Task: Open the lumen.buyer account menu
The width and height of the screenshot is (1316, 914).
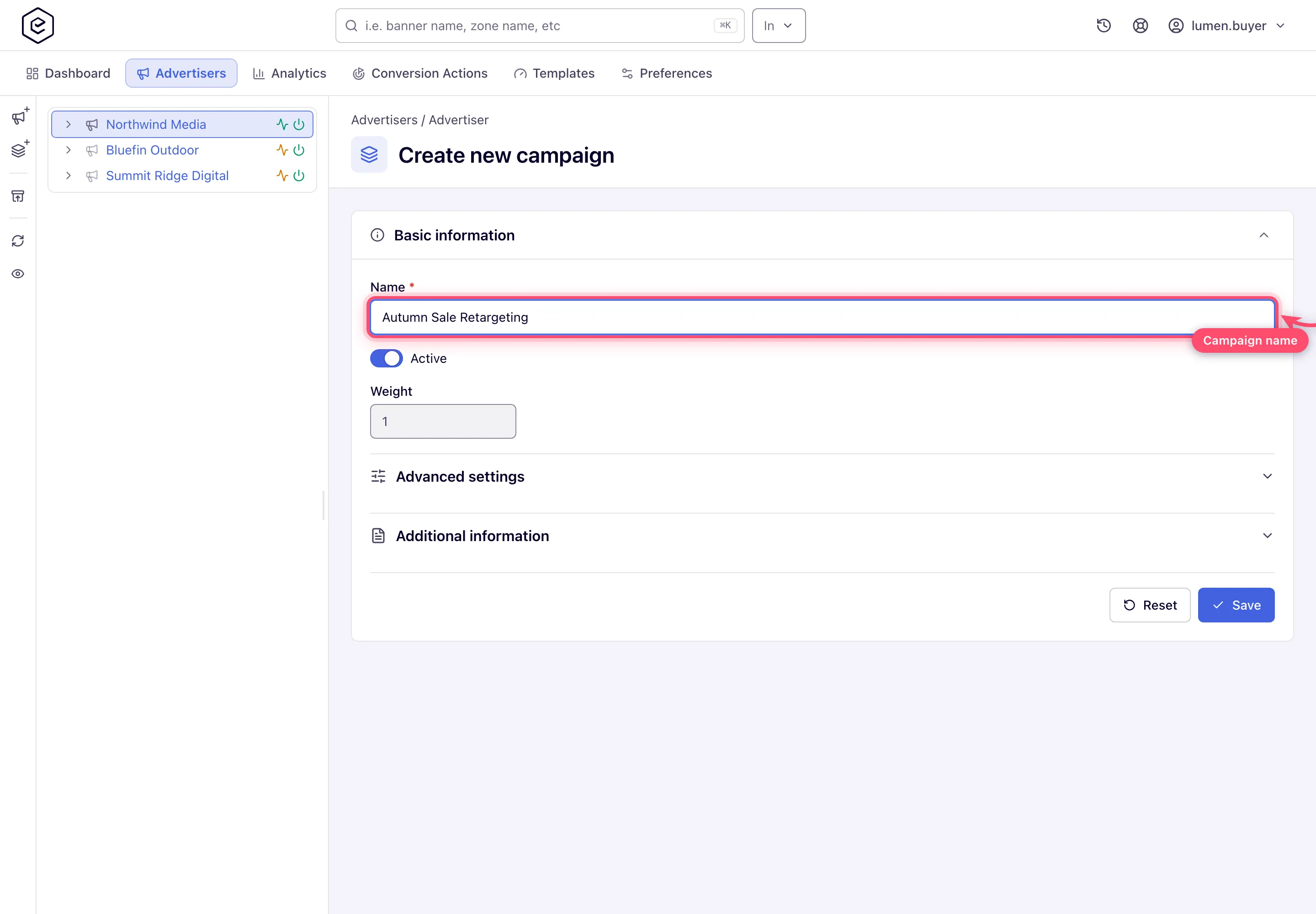Action: (x=1226, y=26)
